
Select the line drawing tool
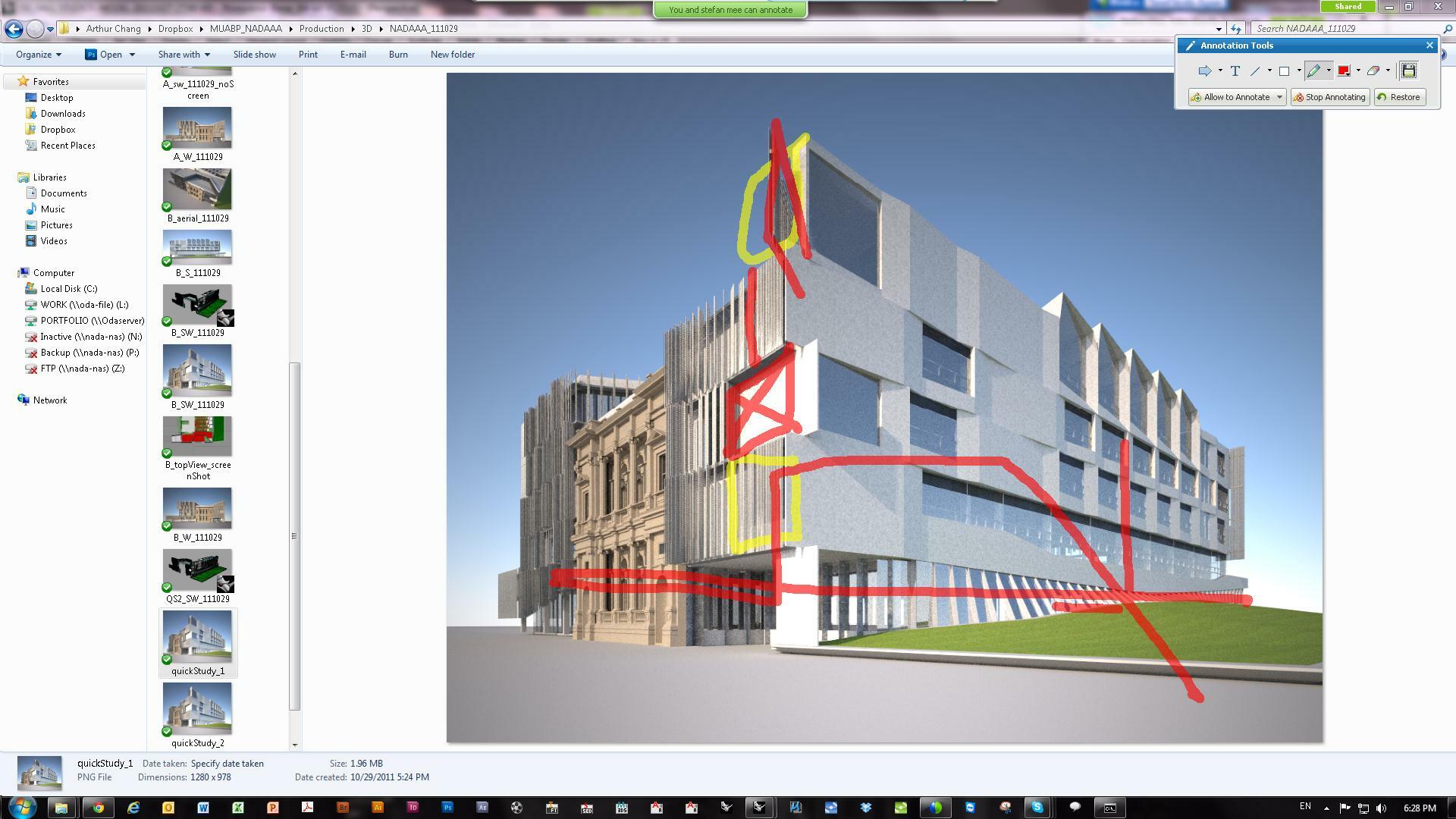point(1255,71)
